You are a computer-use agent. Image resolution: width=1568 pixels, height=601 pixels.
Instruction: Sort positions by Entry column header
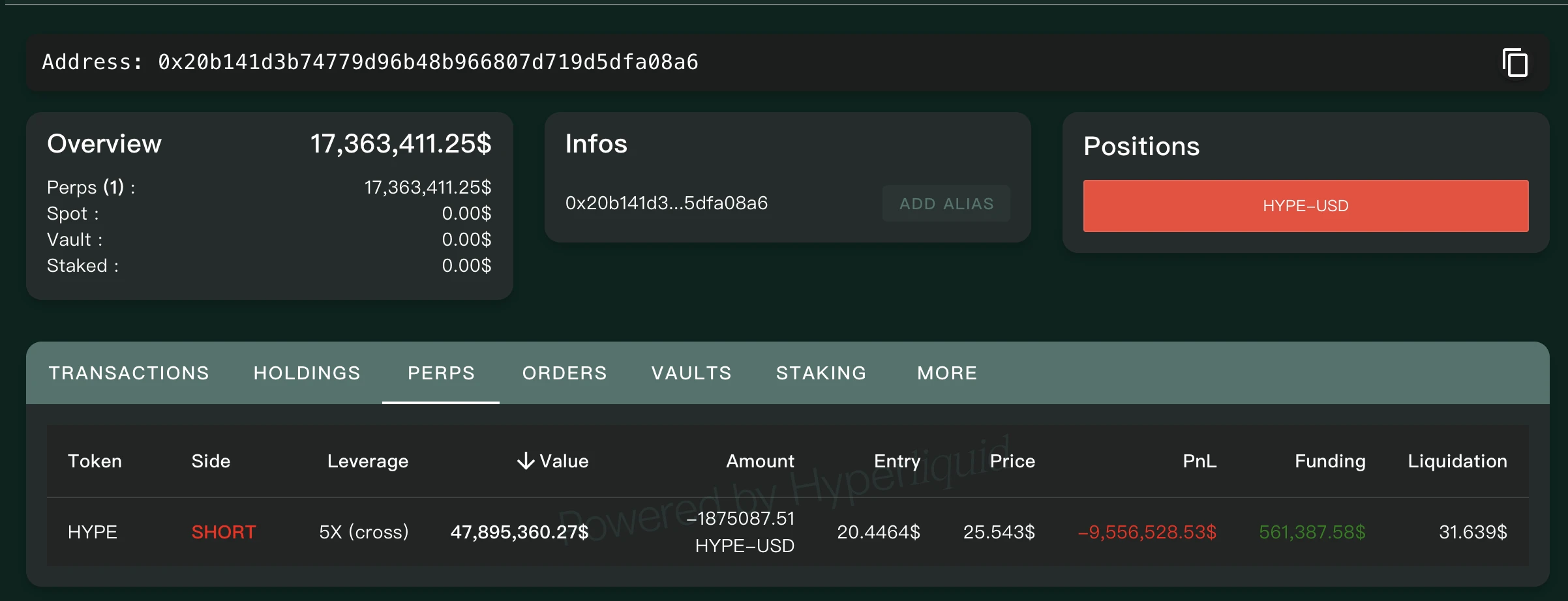point(897,462)
